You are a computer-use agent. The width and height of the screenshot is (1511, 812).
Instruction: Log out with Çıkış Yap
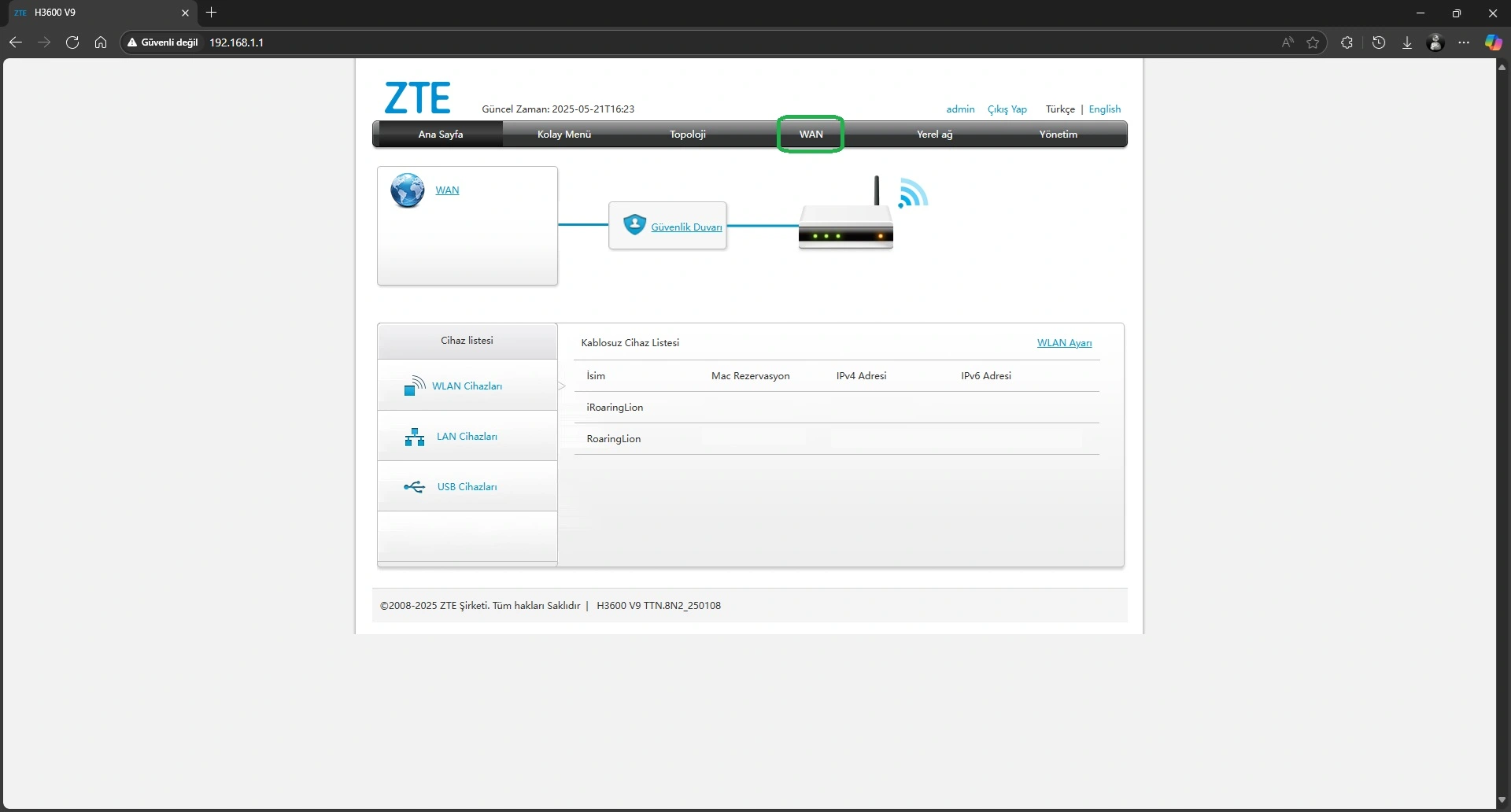(x=1007, y=109)
